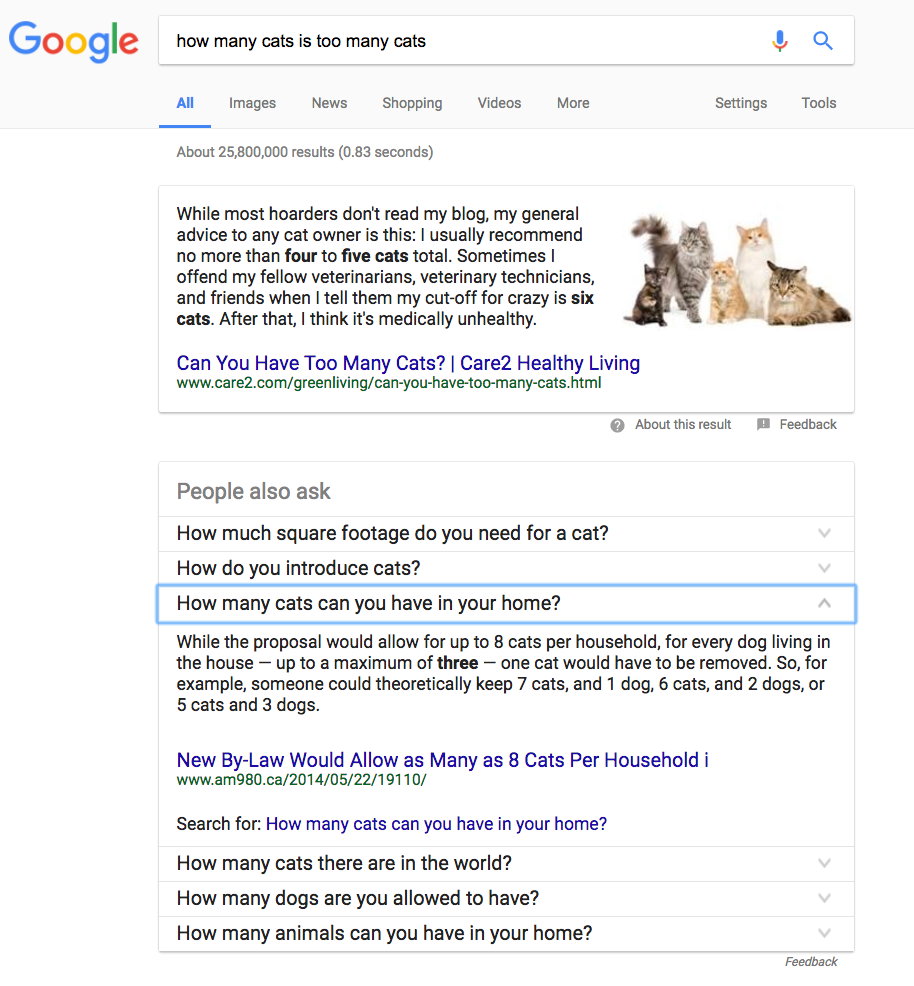Viewport: 914px width, 986px height.
Task: Switch to the News tab
Action: (329, 103)
